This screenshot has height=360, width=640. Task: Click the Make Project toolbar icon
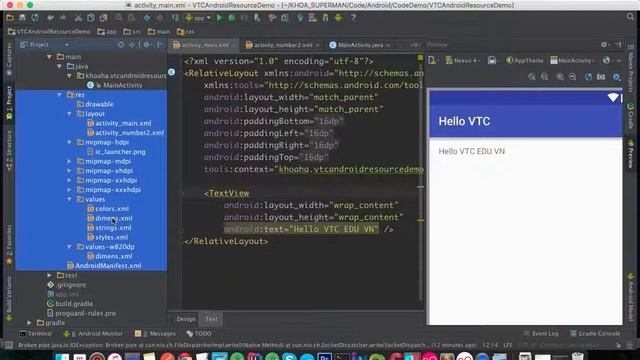coord(175,18)
